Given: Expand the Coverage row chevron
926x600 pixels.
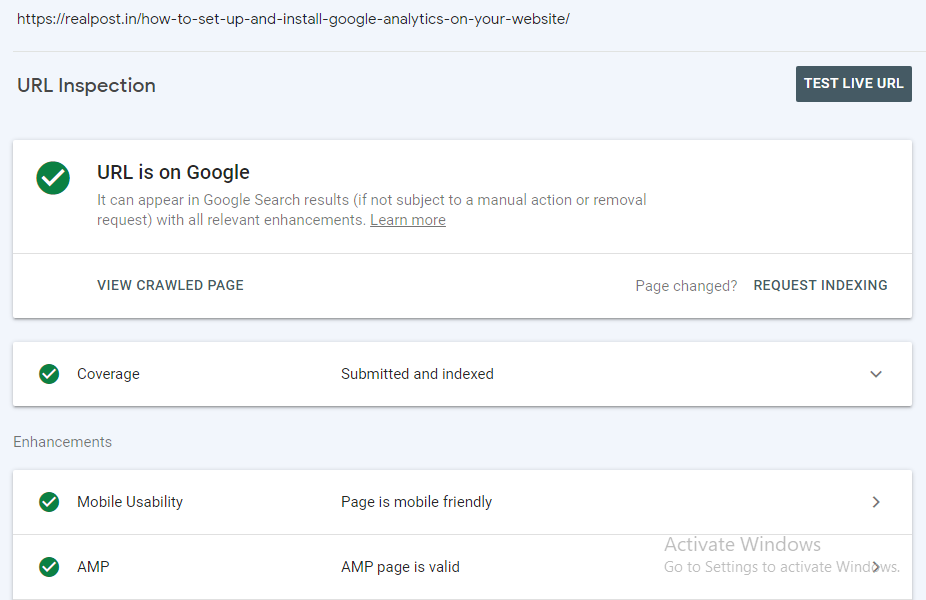Looking at the screenshot, I should 876,374.
